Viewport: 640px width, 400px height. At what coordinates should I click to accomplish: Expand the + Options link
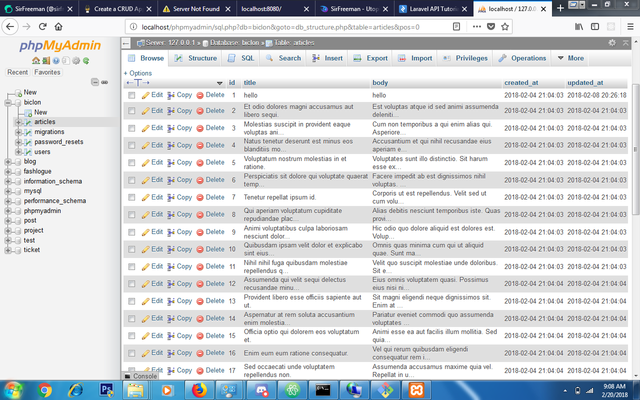tap(138, 73)
